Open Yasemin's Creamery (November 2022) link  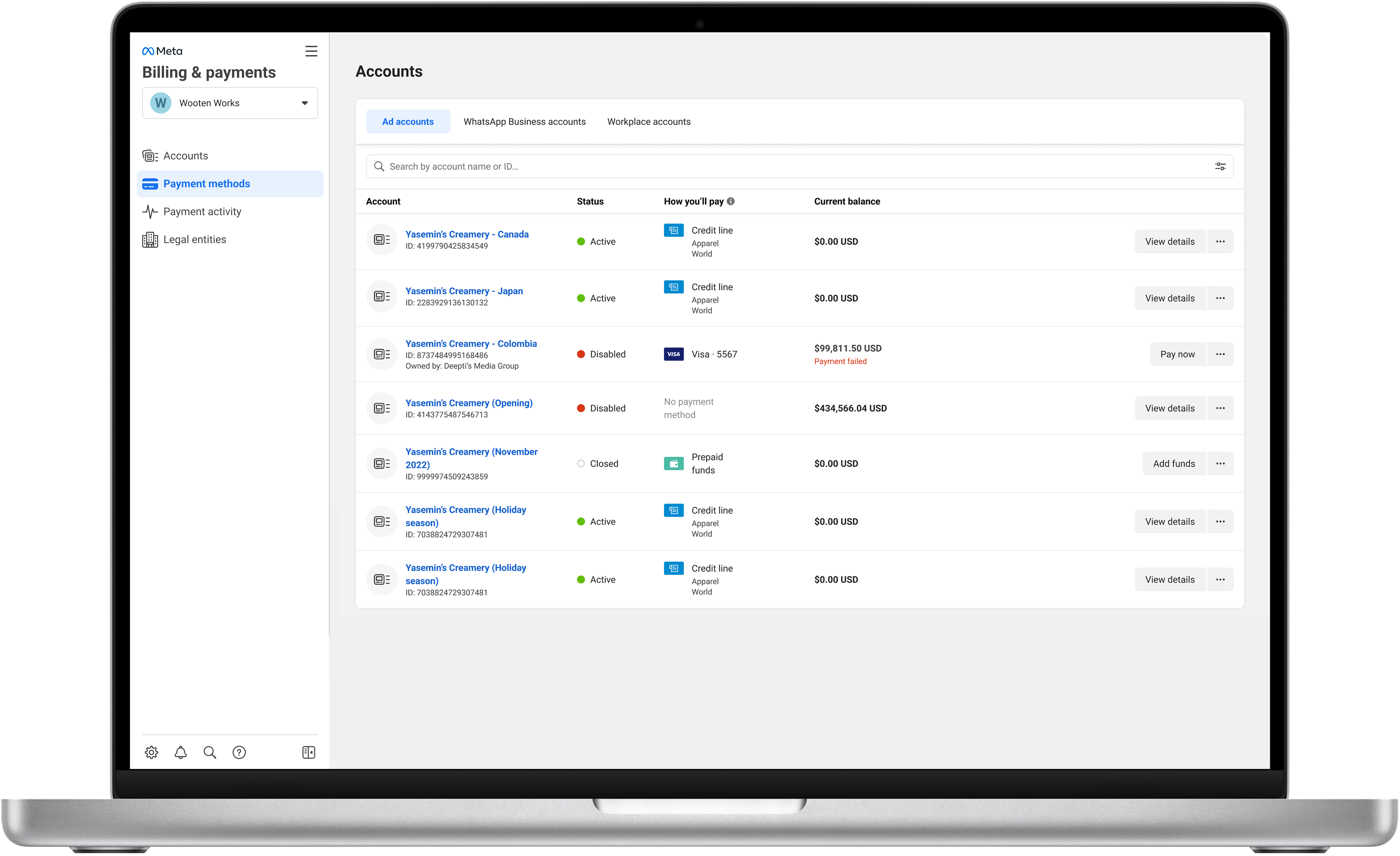pyautogui.click(x=471, y=458)
